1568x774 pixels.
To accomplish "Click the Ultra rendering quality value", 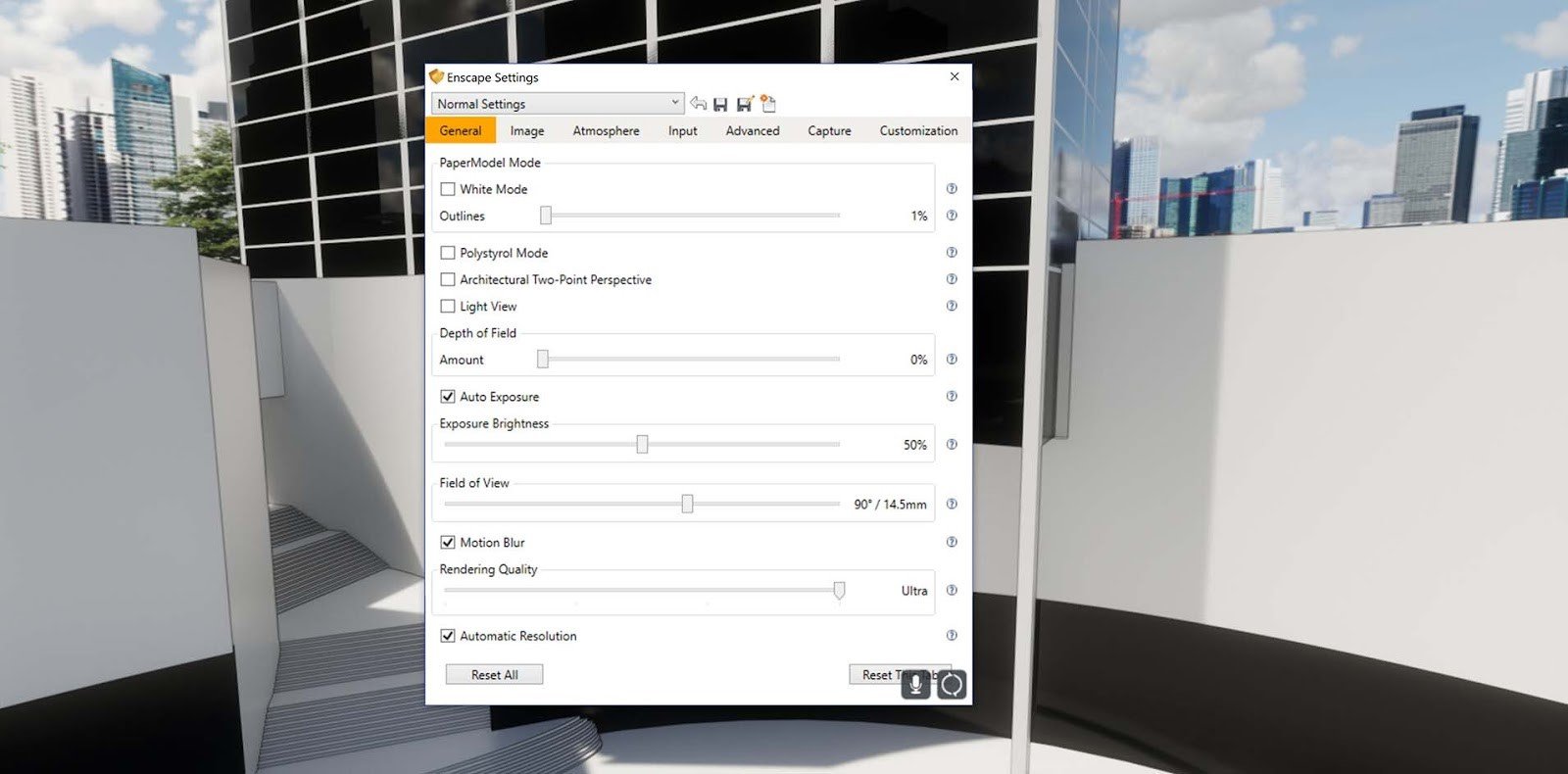I will pos(914,591).
